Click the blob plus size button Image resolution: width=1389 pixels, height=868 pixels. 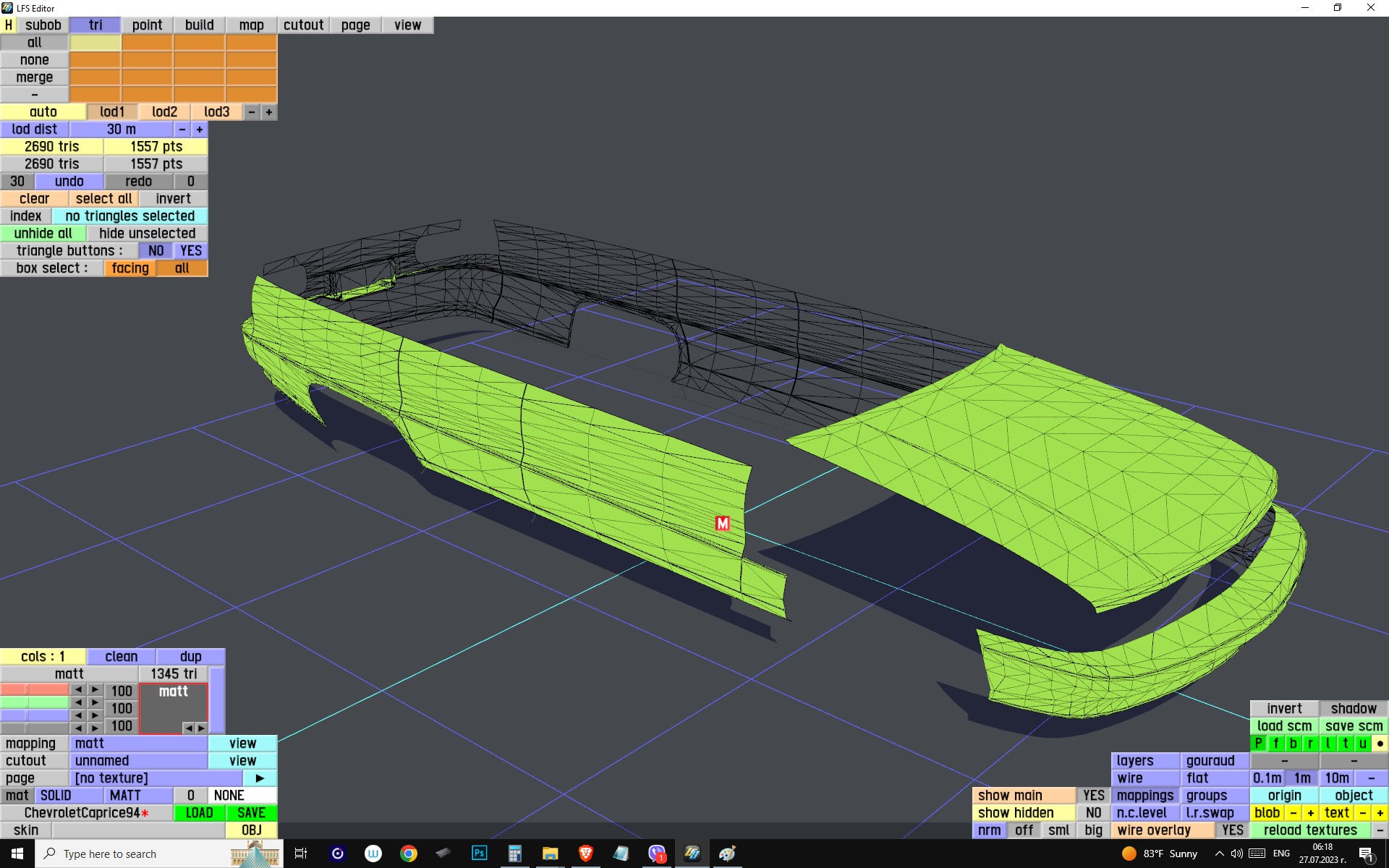[x=1310, y=813]
